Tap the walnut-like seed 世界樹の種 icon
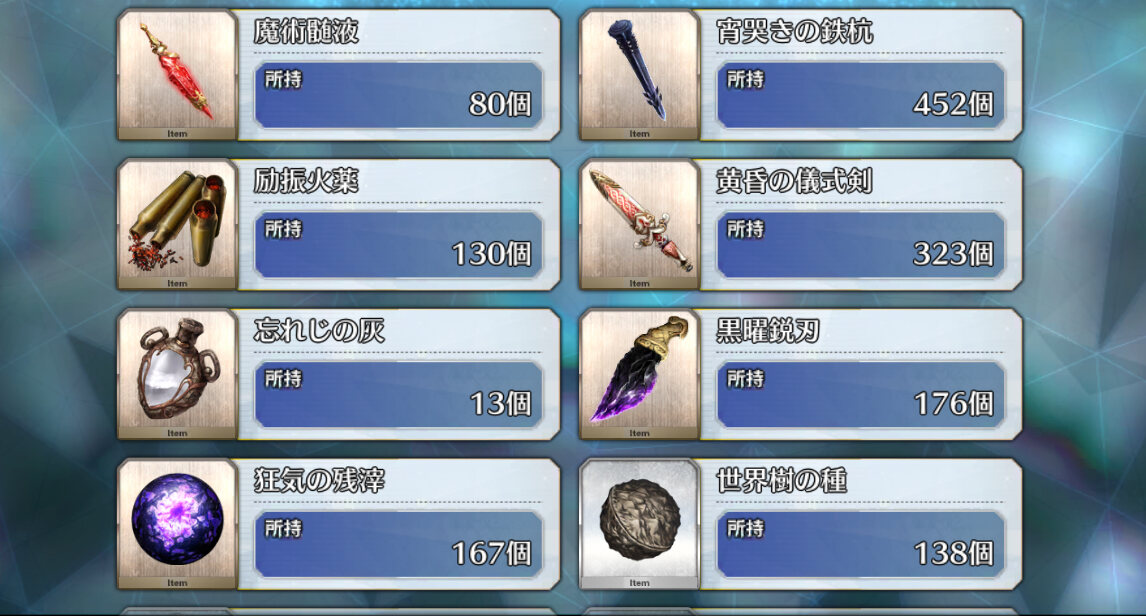Screen dimensions: 1146x616 tap(640, 524)
